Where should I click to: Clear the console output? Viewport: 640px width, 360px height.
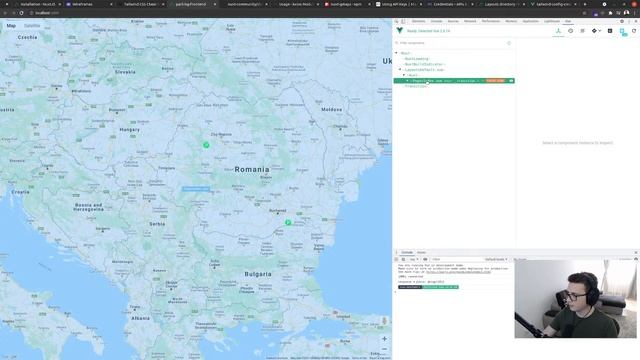pos(403,259)
